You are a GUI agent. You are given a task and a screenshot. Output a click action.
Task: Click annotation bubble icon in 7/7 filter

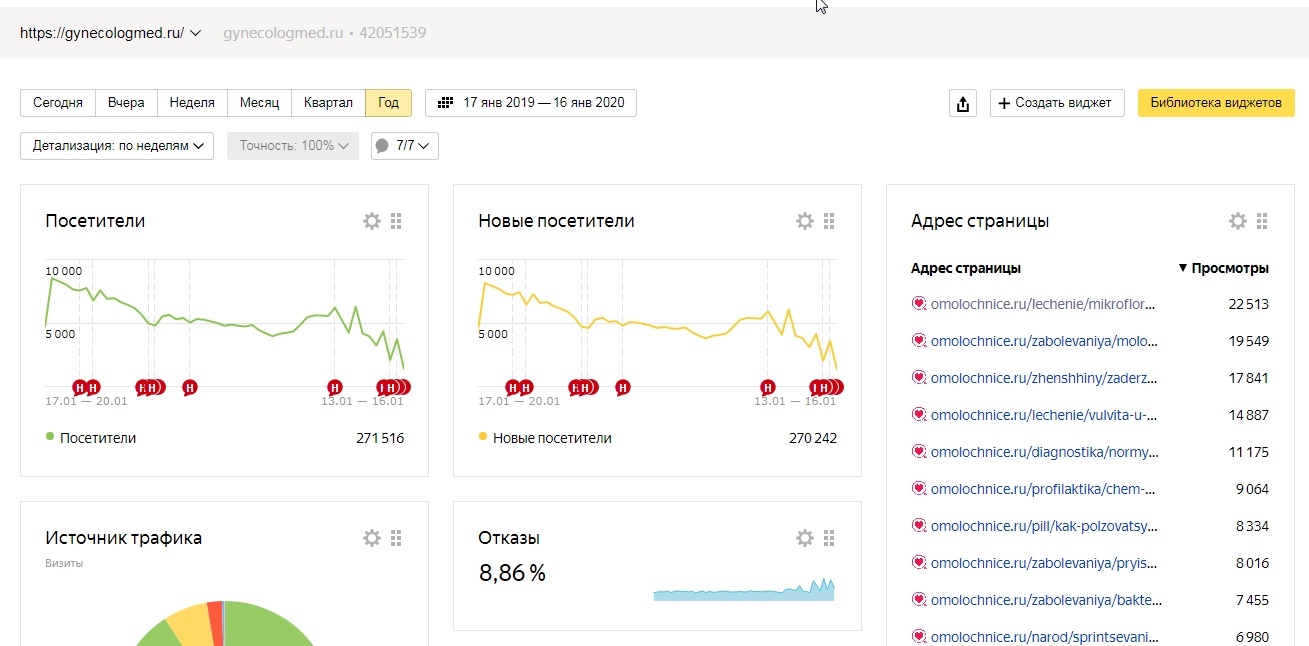point(382,146)
